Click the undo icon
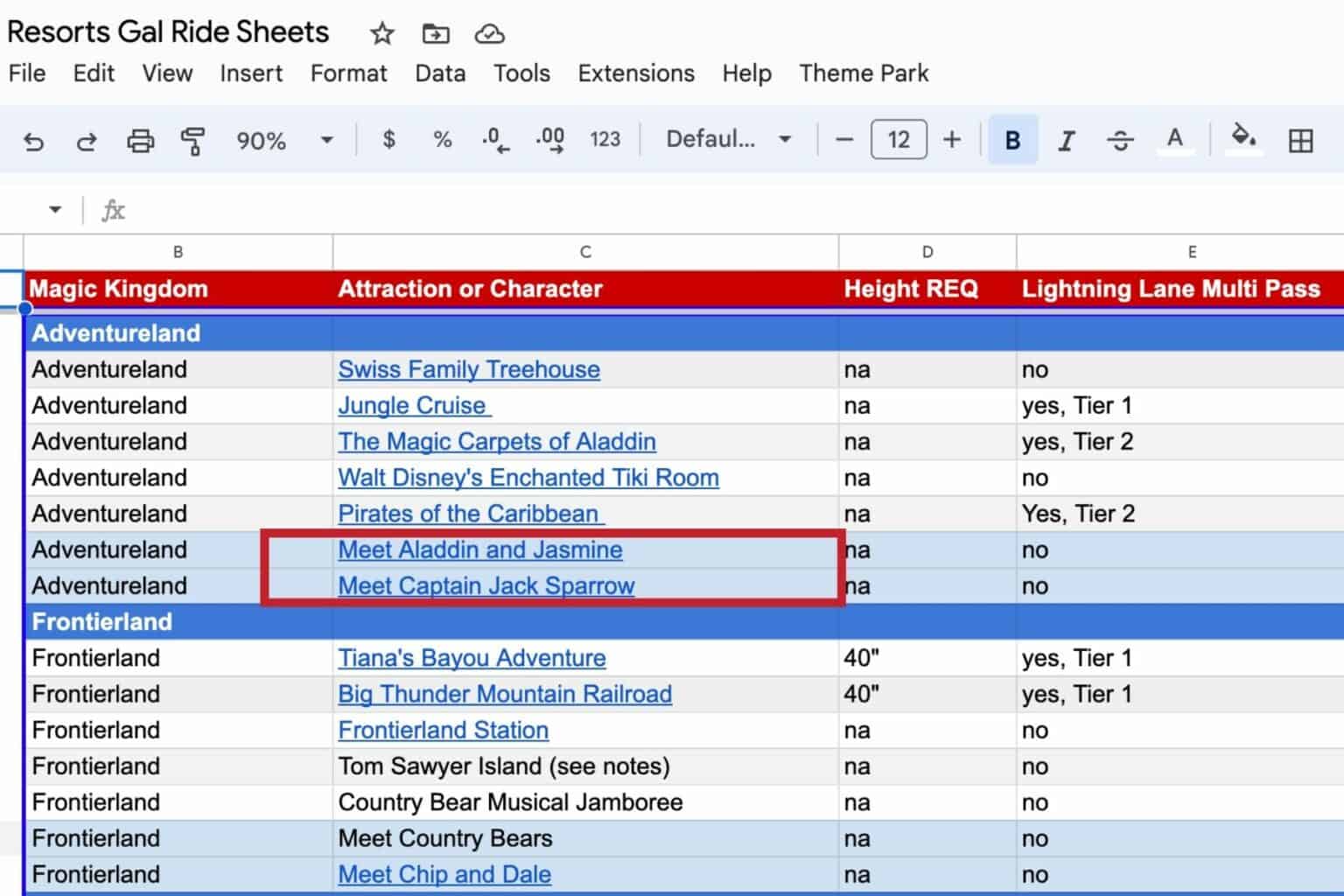Screen dimensions: 1344x896 click(x=34, y=140)
